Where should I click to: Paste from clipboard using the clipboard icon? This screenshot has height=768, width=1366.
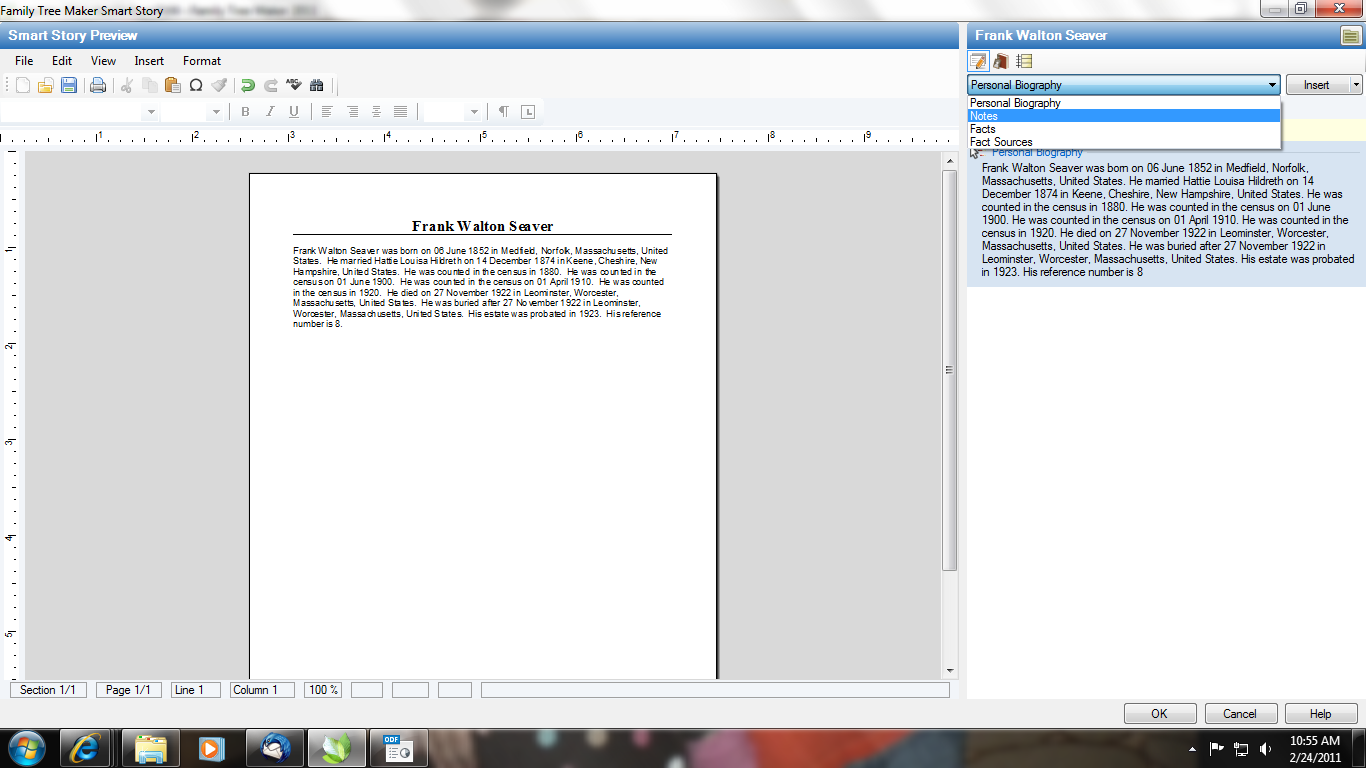(173, 86)
